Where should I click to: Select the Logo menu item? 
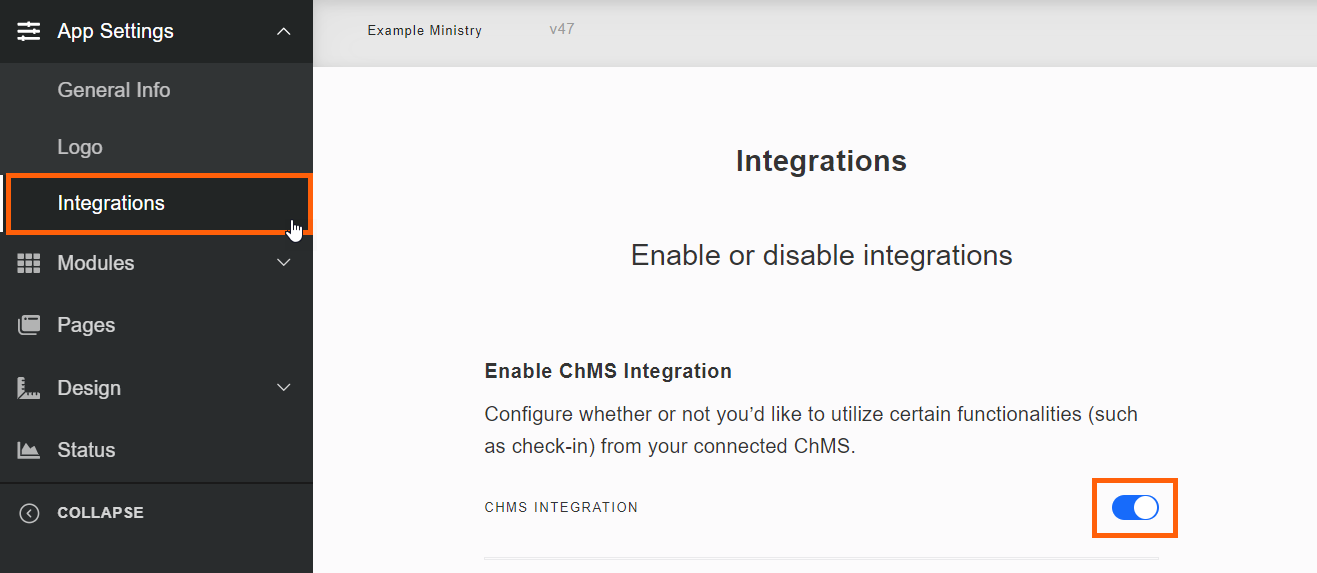coord(80,147)
